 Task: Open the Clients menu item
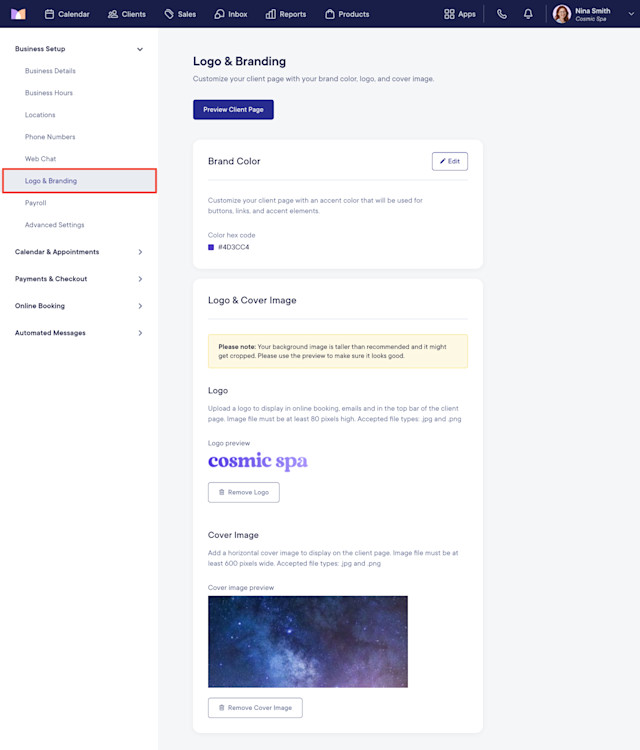click(127, 14)
